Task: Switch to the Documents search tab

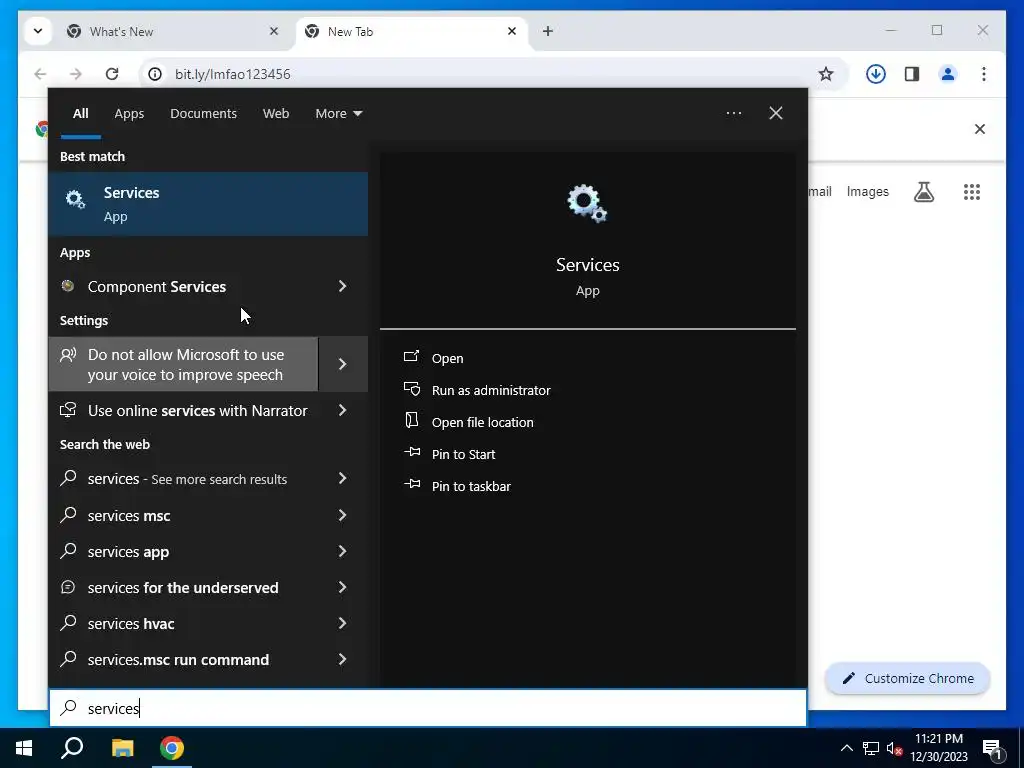Action: tap(203, 114)
